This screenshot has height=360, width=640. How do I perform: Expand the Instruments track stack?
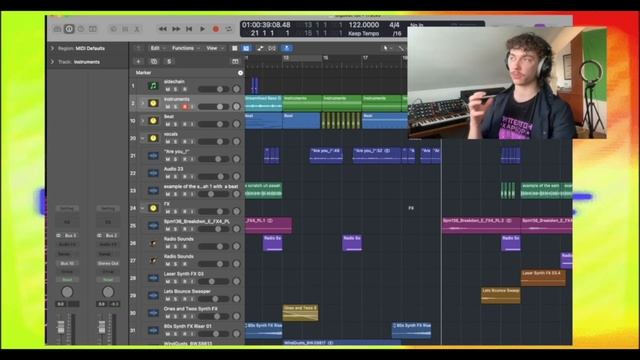point(142,103)
